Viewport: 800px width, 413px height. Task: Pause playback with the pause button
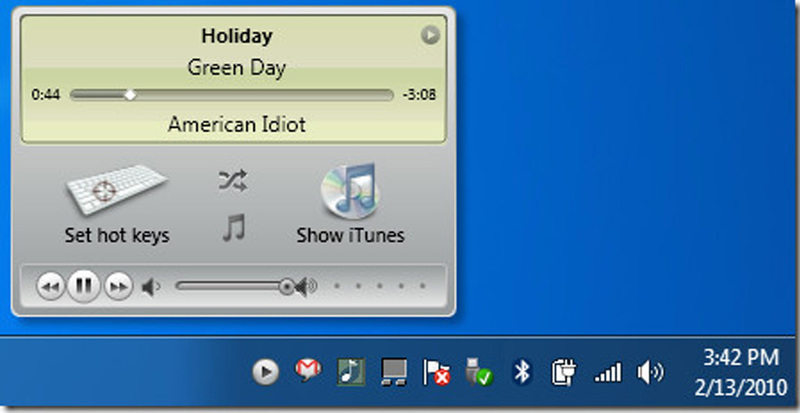[84, 286]
